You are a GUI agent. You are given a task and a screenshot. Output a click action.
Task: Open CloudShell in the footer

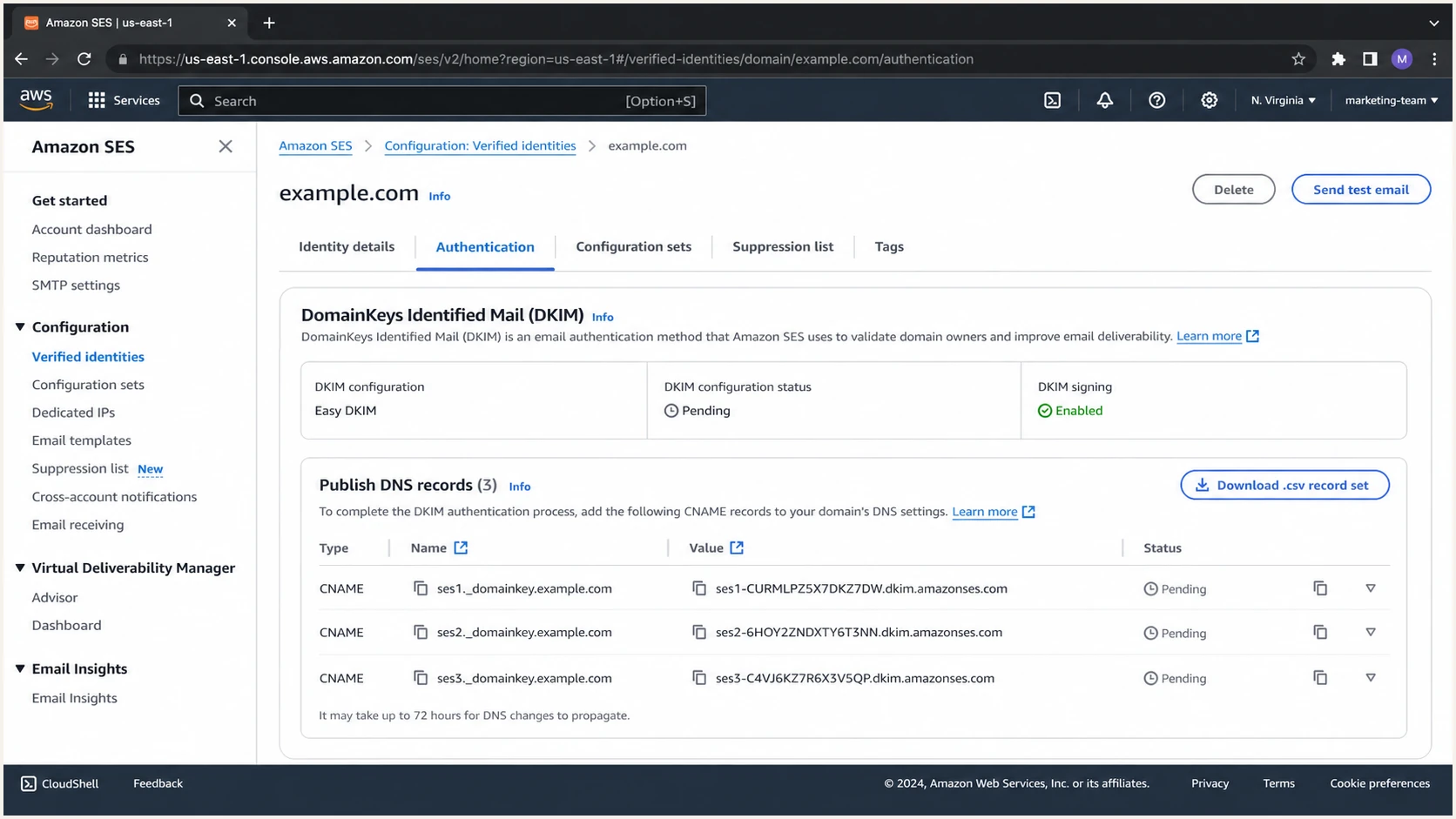[x=60, y=783]
